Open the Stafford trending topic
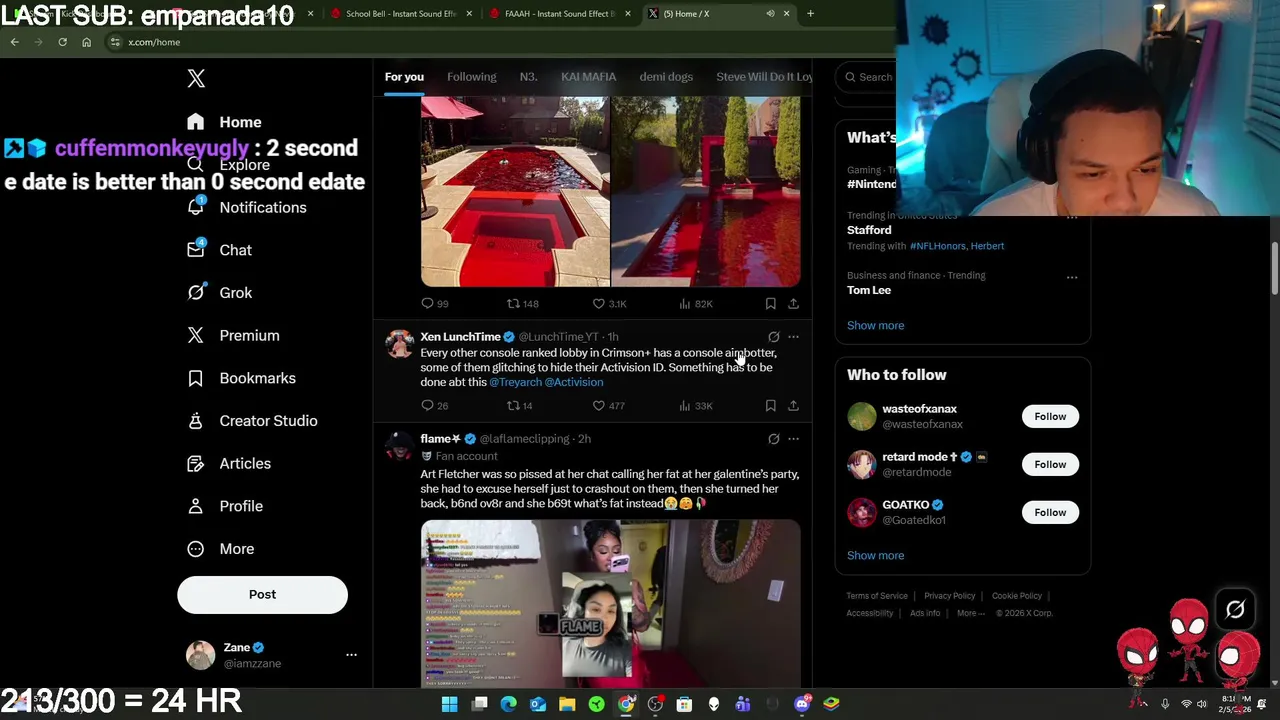 [x=869, y=230]
